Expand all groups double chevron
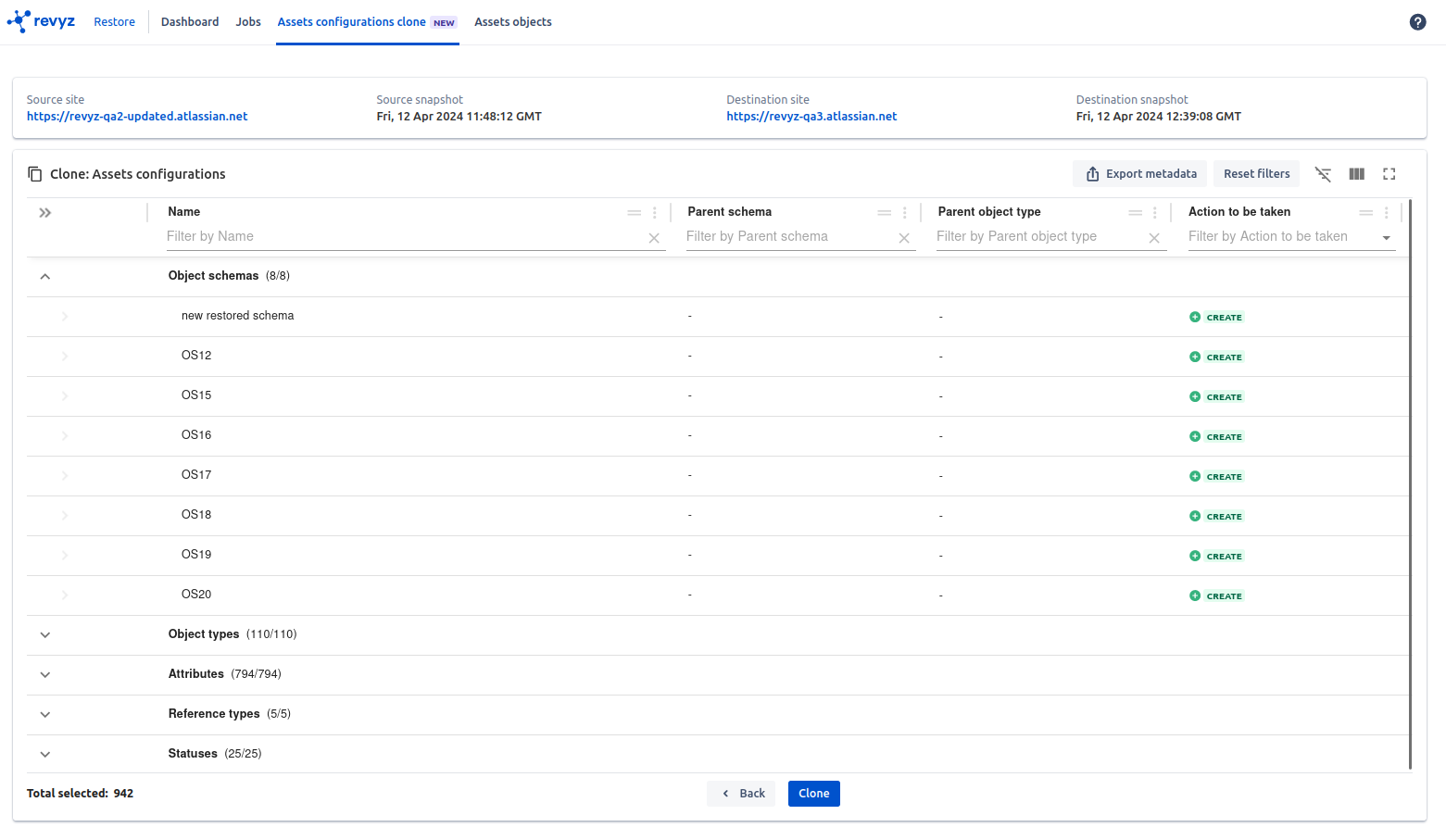 [x=44, y=213]
